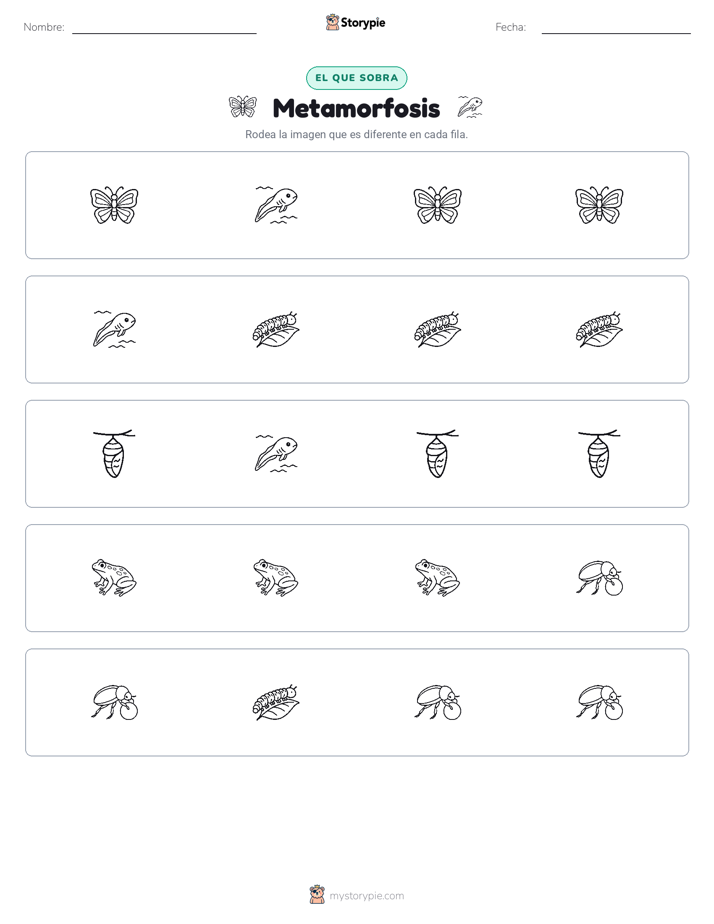Image resolution: width=714 pixels, height=924 pixels.
Task: Click the Nombre input line
Action: pyautogui.click(x=164, y=28)
